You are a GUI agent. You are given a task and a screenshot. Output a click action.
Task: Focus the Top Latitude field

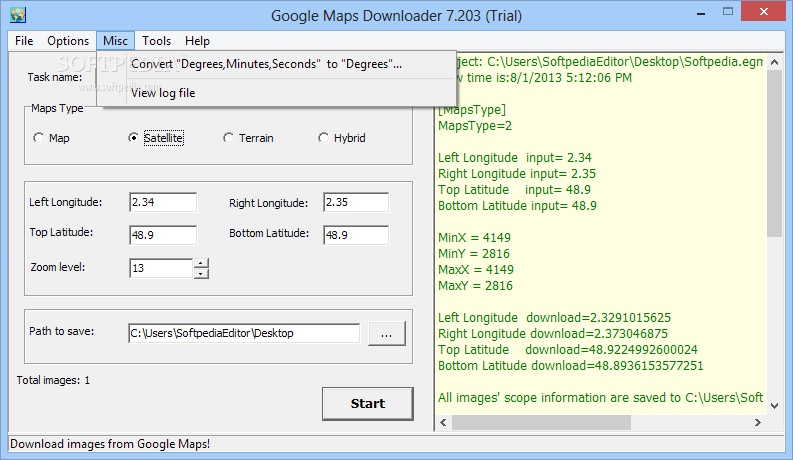coord(163,235)
